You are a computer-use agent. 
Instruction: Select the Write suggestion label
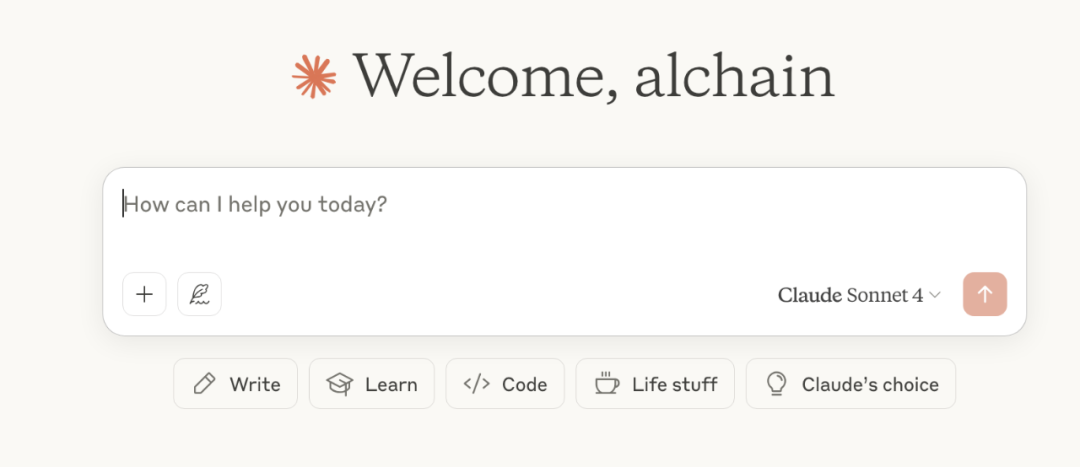tap(255, 385)
